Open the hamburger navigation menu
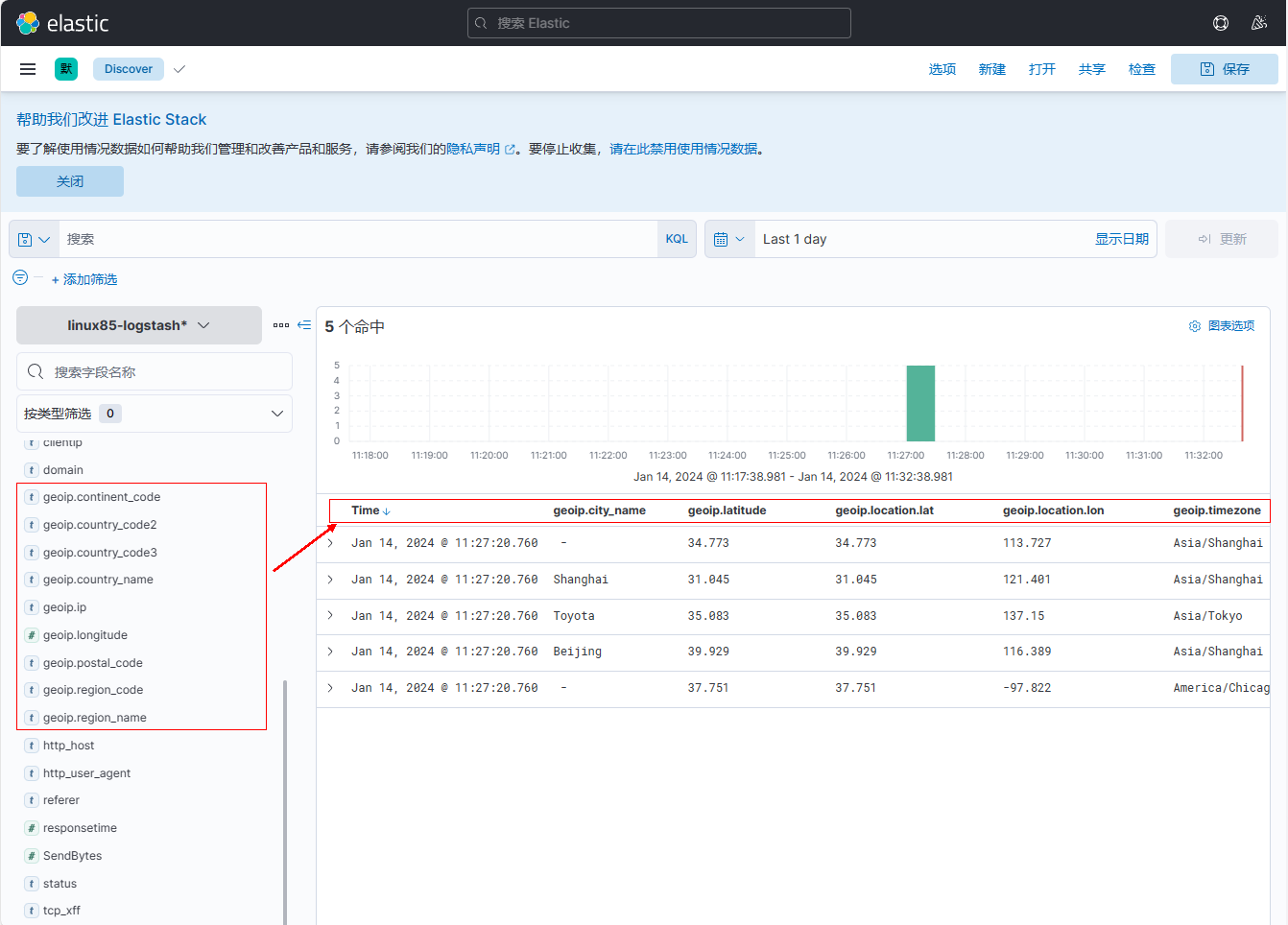Viewport: 1288px width, 925px height. [28, 69]
